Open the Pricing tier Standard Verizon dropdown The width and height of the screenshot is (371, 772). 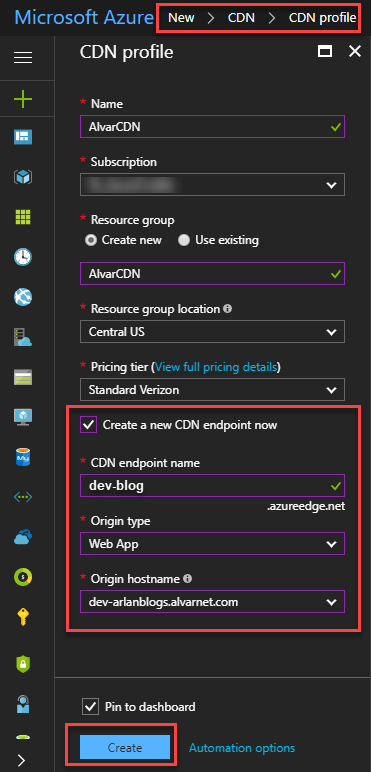tap(212, 390)
